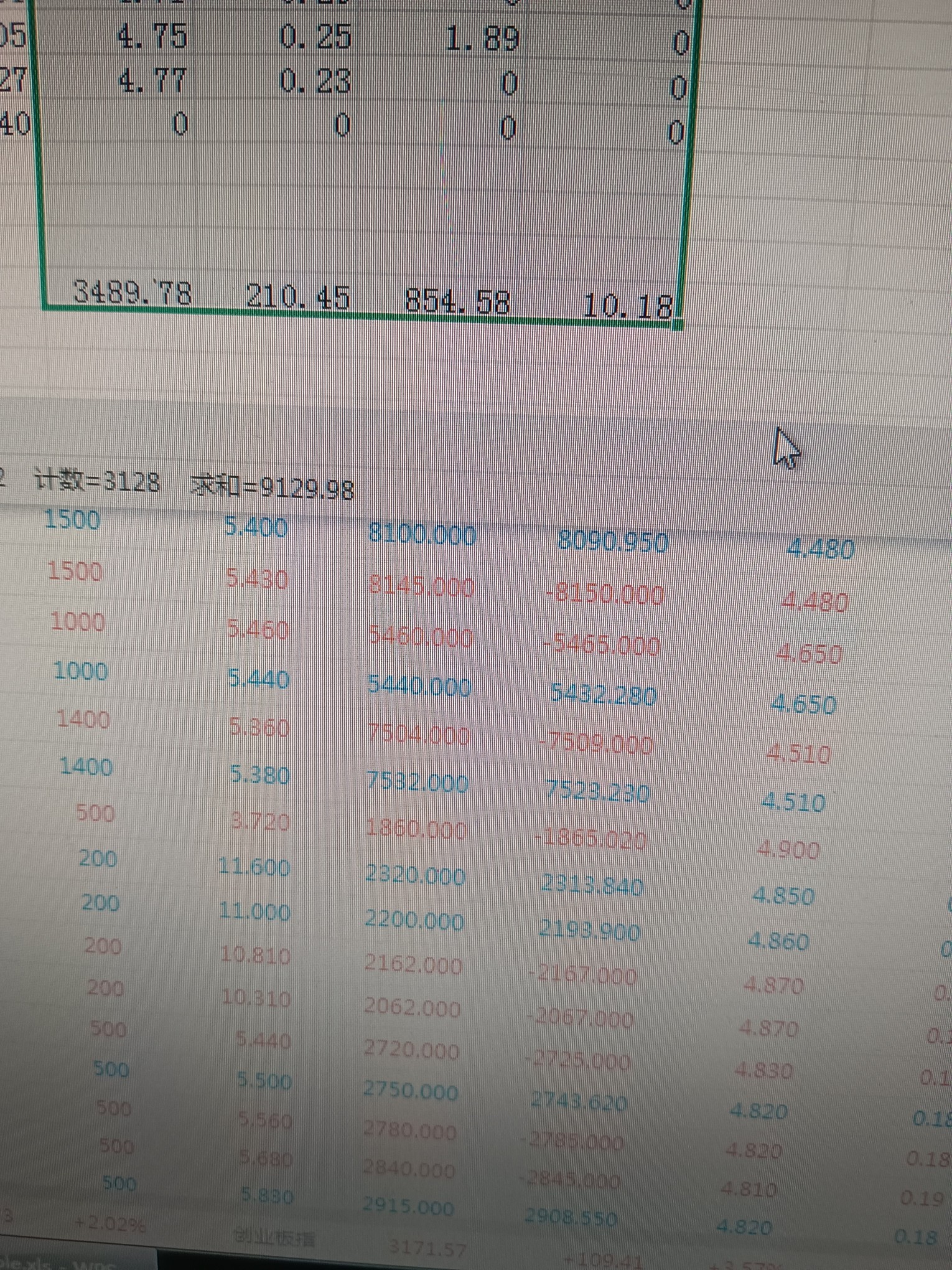Select the amount 2062.000
The image size is (952, 1270).
pyautogui.click(x=413, y=1008)
